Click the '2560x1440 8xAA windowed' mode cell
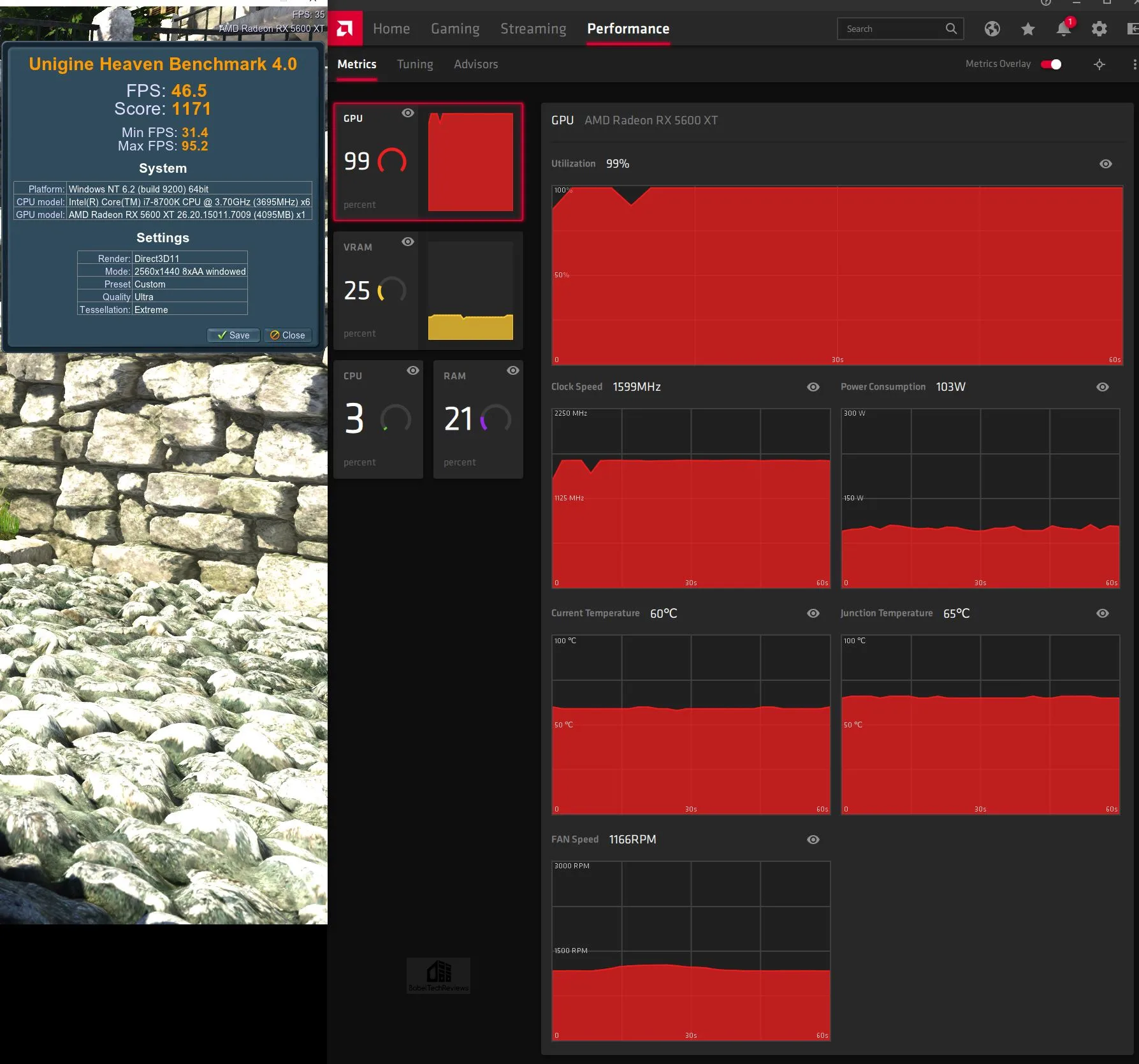 190,272
